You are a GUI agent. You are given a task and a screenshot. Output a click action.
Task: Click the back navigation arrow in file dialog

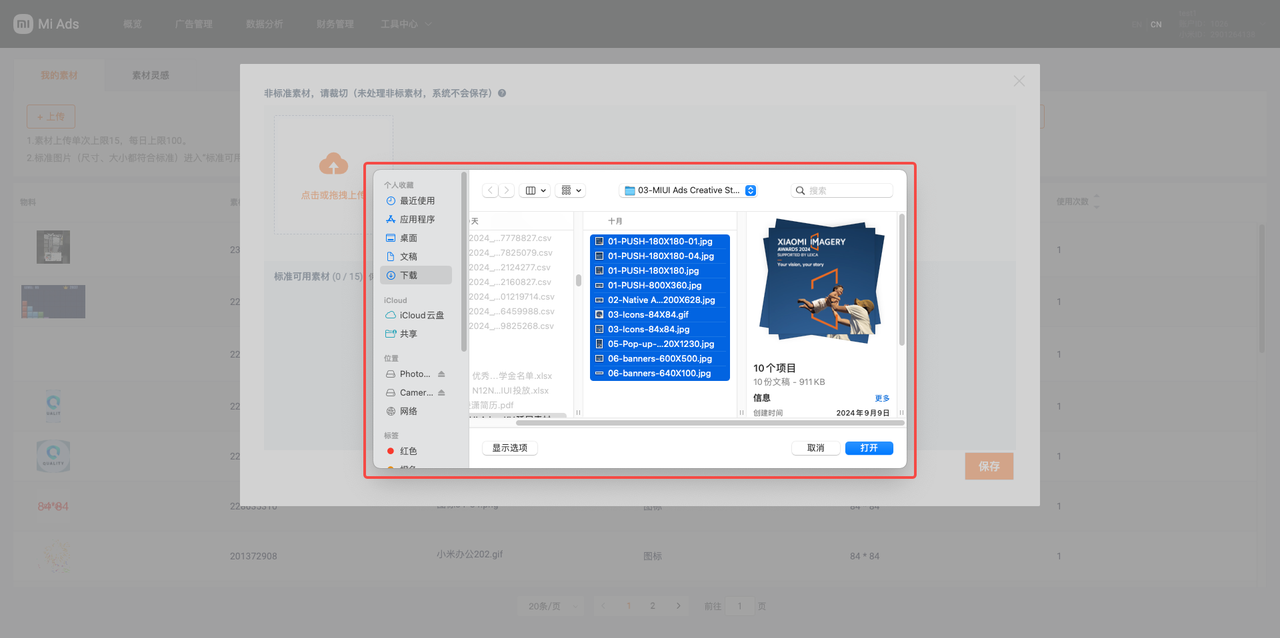tap(490, 190)
